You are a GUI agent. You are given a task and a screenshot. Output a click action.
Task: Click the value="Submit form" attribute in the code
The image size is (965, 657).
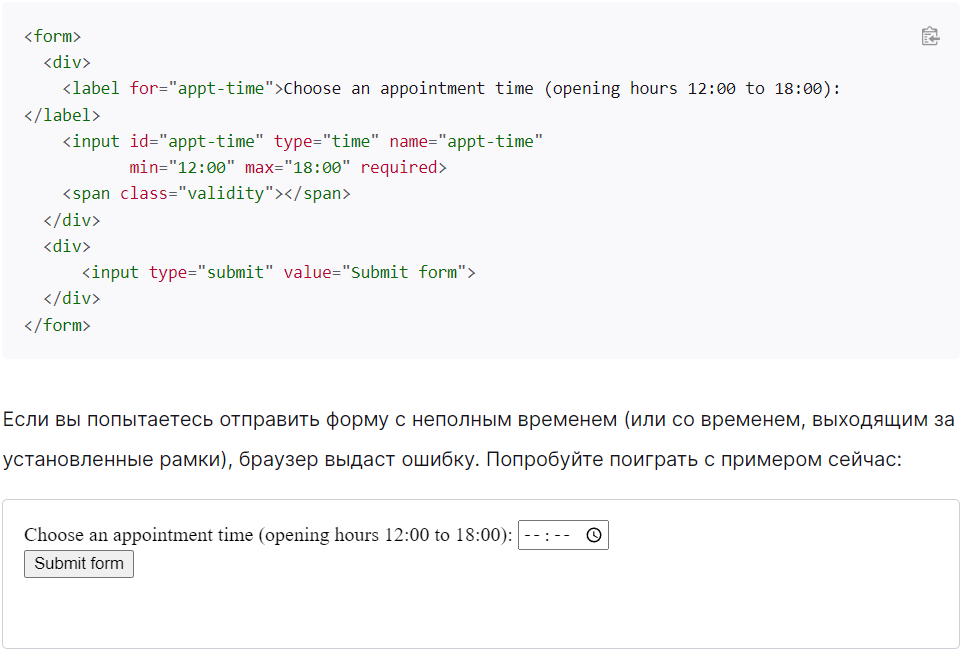[375, 273]
